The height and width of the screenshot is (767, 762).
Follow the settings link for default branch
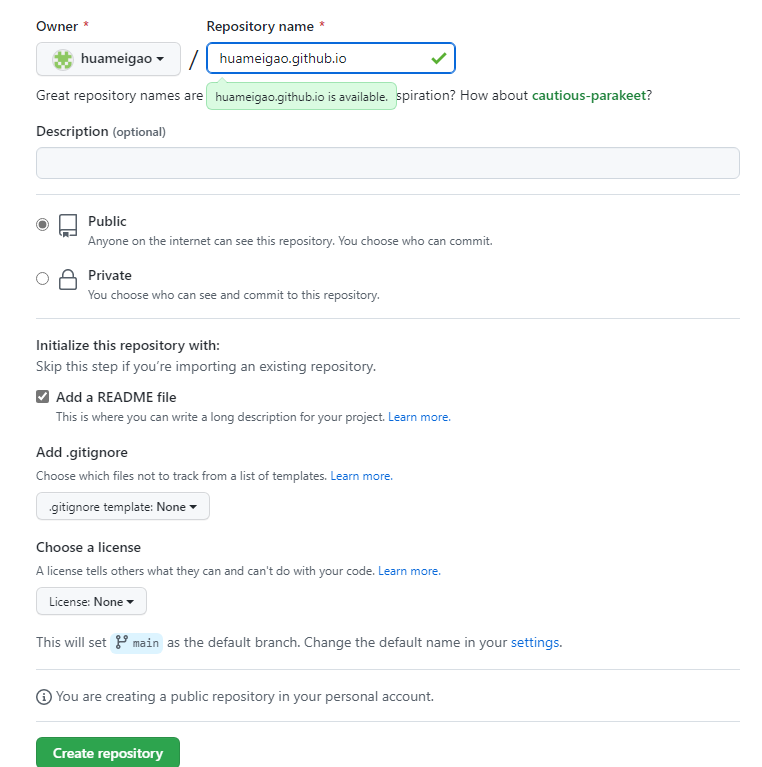[x=535, y=642]
